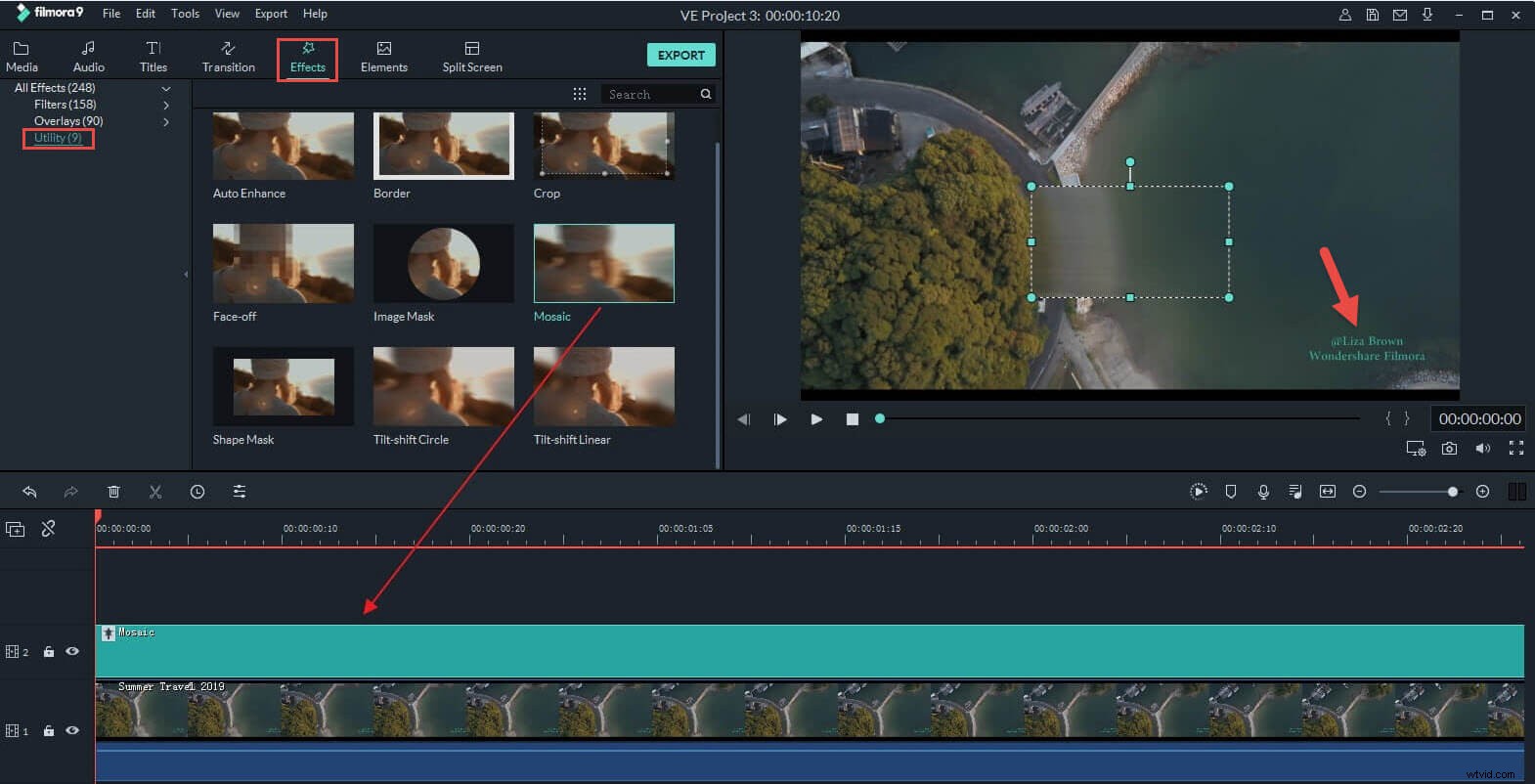Switch to the Transition tab
The image size is (1535, 784).
tap(228, 57)
